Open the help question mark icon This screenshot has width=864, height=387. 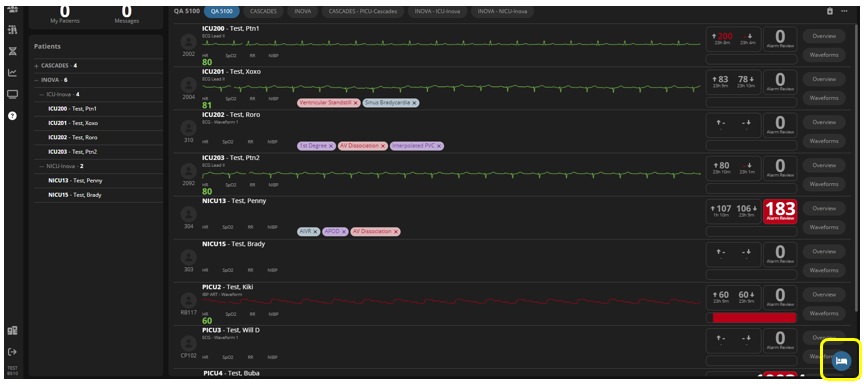pyautogui.click(x=13, y=116)
